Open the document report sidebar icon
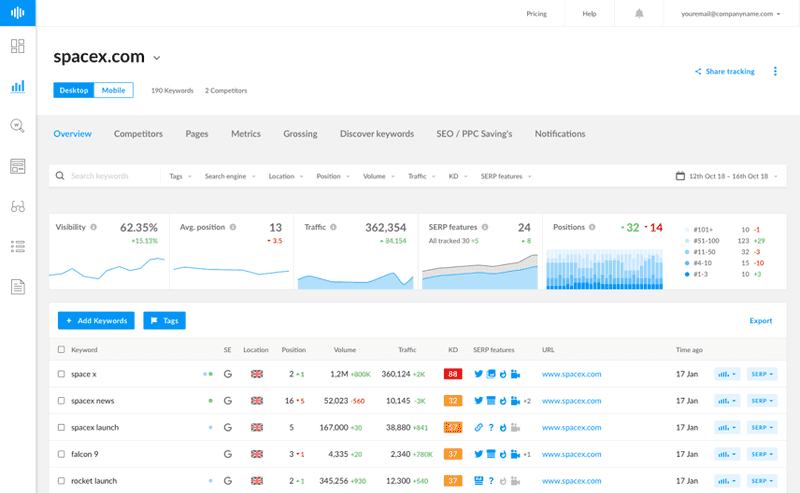Viewport: 800px width, 493px height. pyautogui.click(x=17, y=287)
